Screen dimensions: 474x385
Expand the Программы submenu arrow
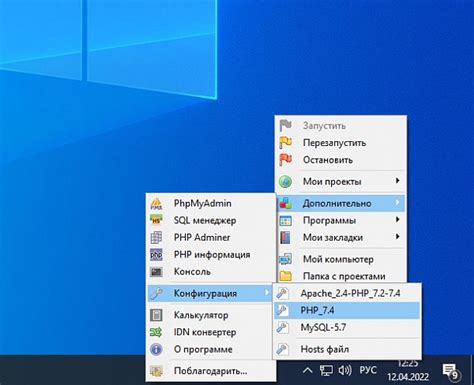(397, 220)
